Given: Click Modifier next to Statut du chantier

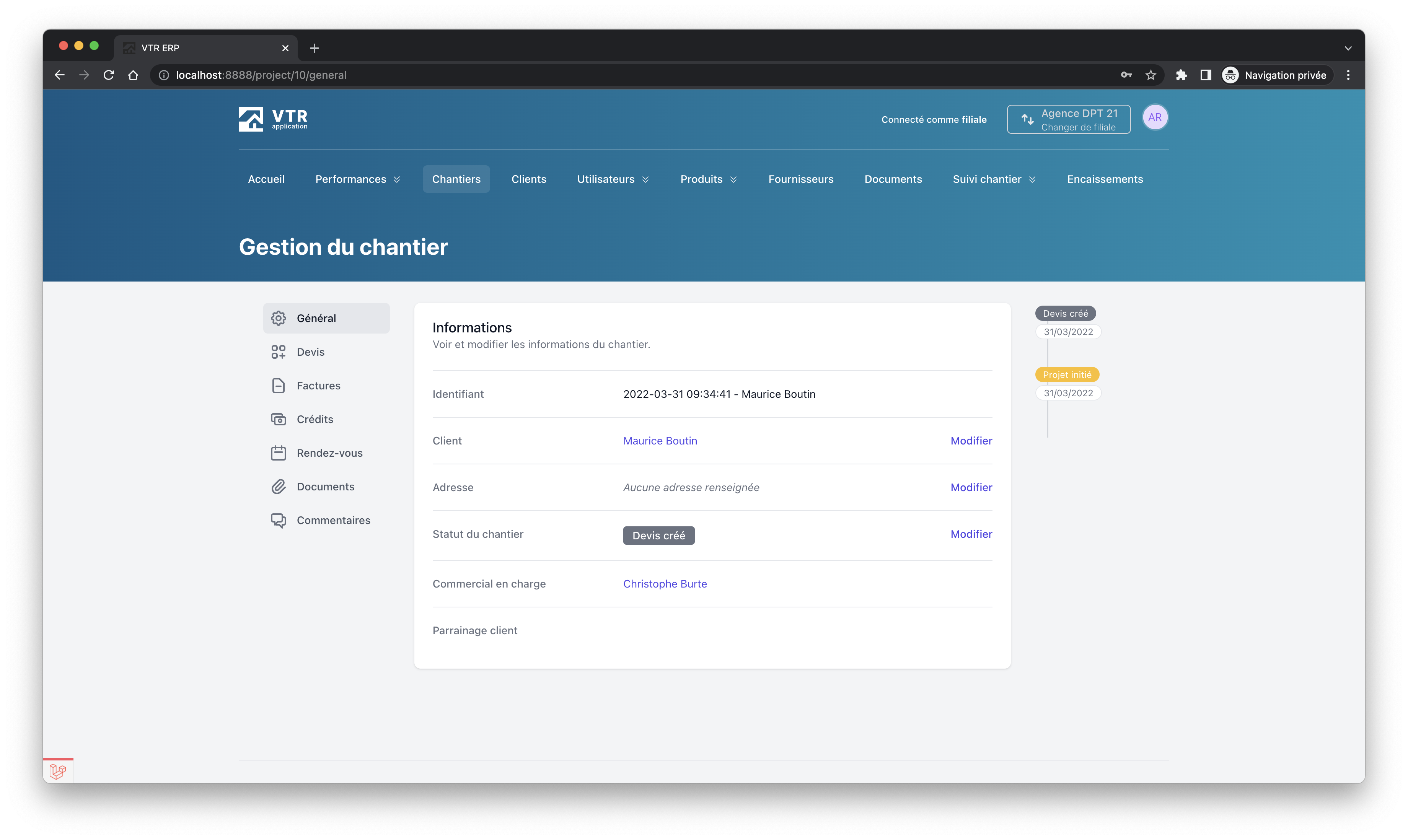Looking at the screenshot, I should pos(971,534).
